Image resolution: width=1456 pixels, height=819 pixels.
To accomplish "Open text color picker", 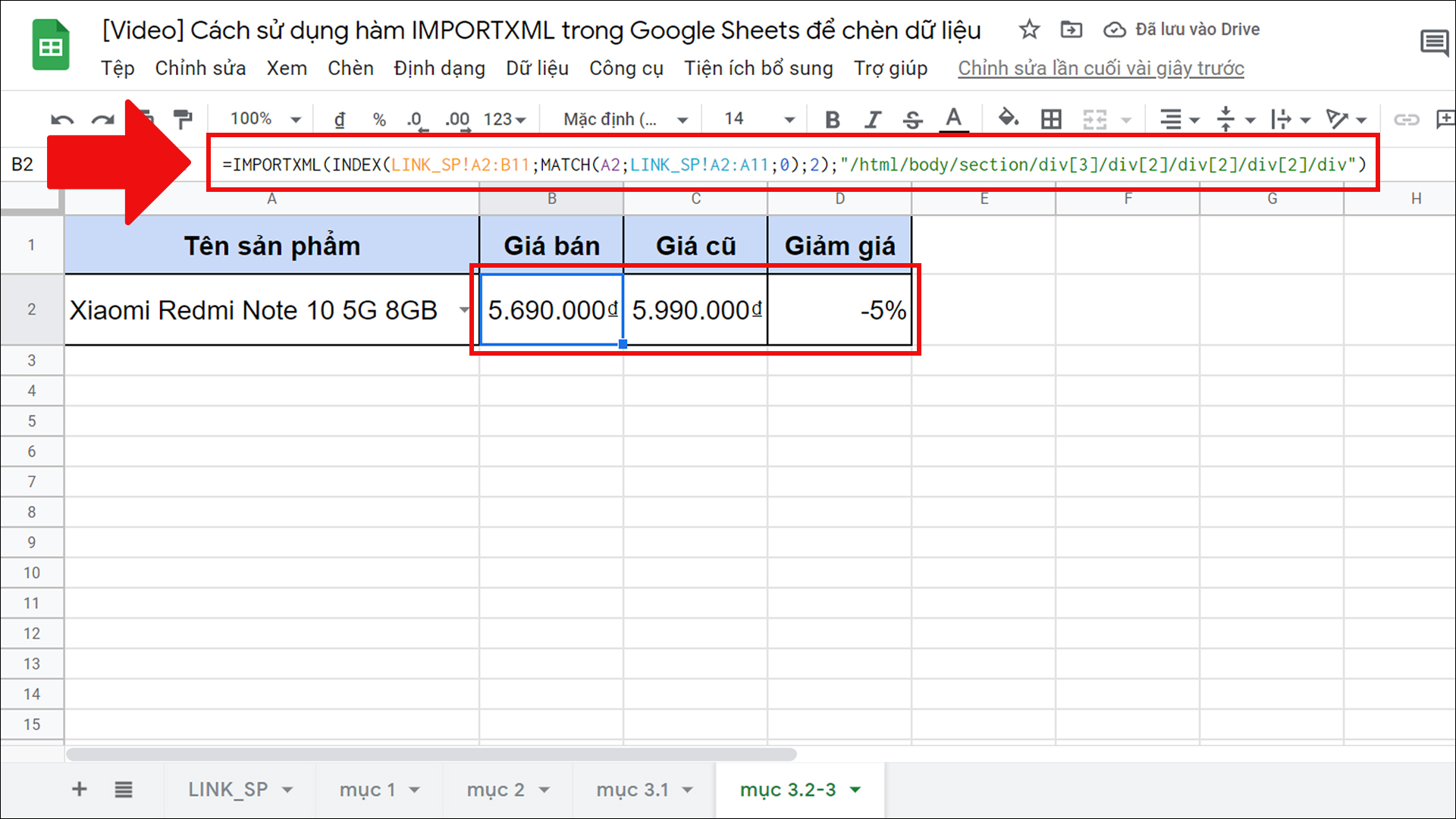I will (953, 119).
